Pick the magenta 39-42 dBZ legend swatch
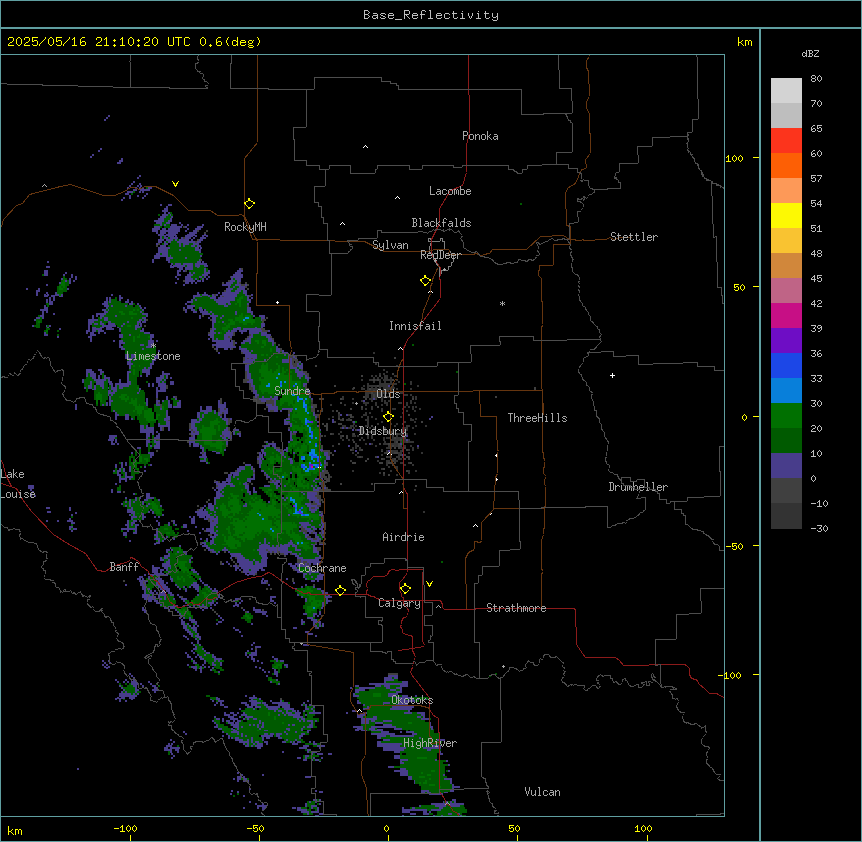The height and width of the screenshot is (842, 862). click(x=786, y=316)
